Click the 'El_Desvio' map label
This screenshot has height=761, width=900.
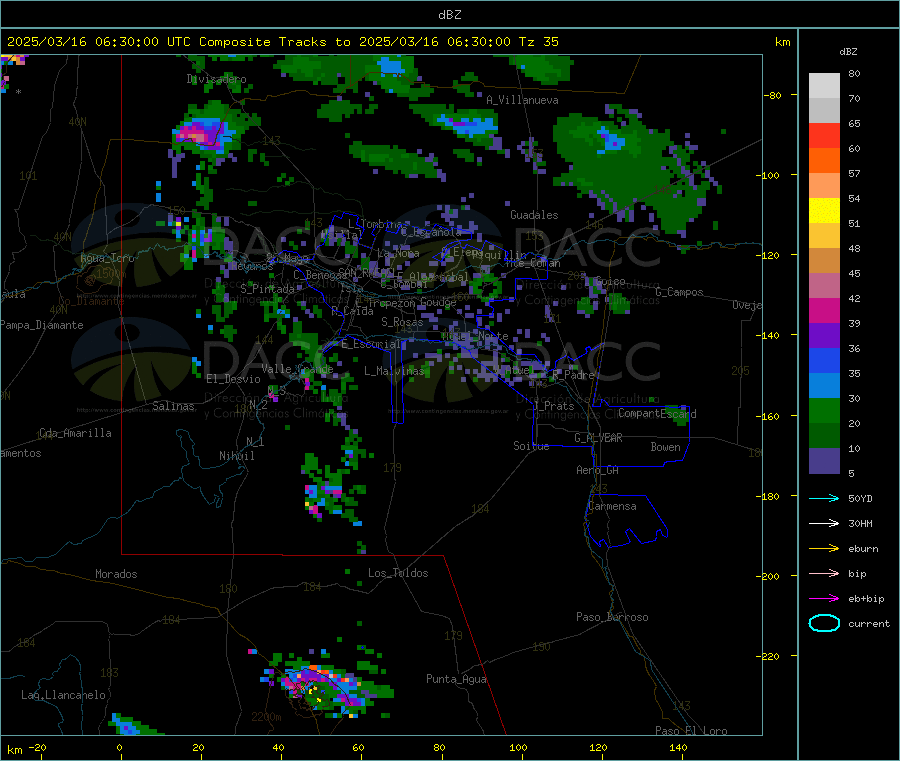pos(234,379)
